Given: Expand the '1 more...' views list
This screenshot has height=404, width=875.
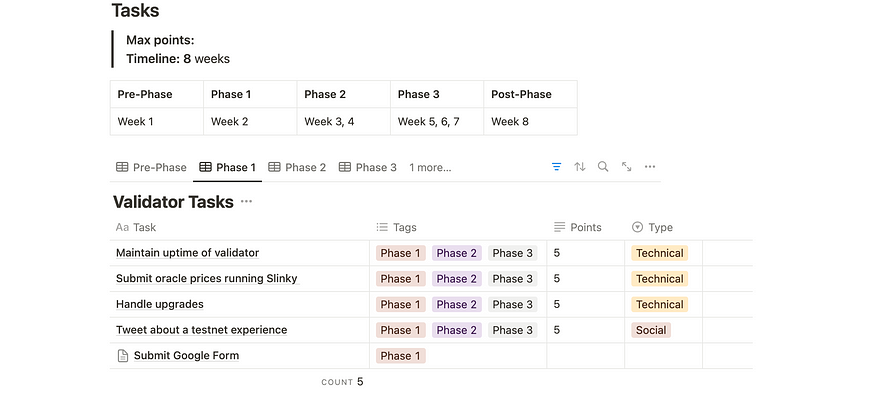Looking at the screenshot, I should [x=430, y=167].
